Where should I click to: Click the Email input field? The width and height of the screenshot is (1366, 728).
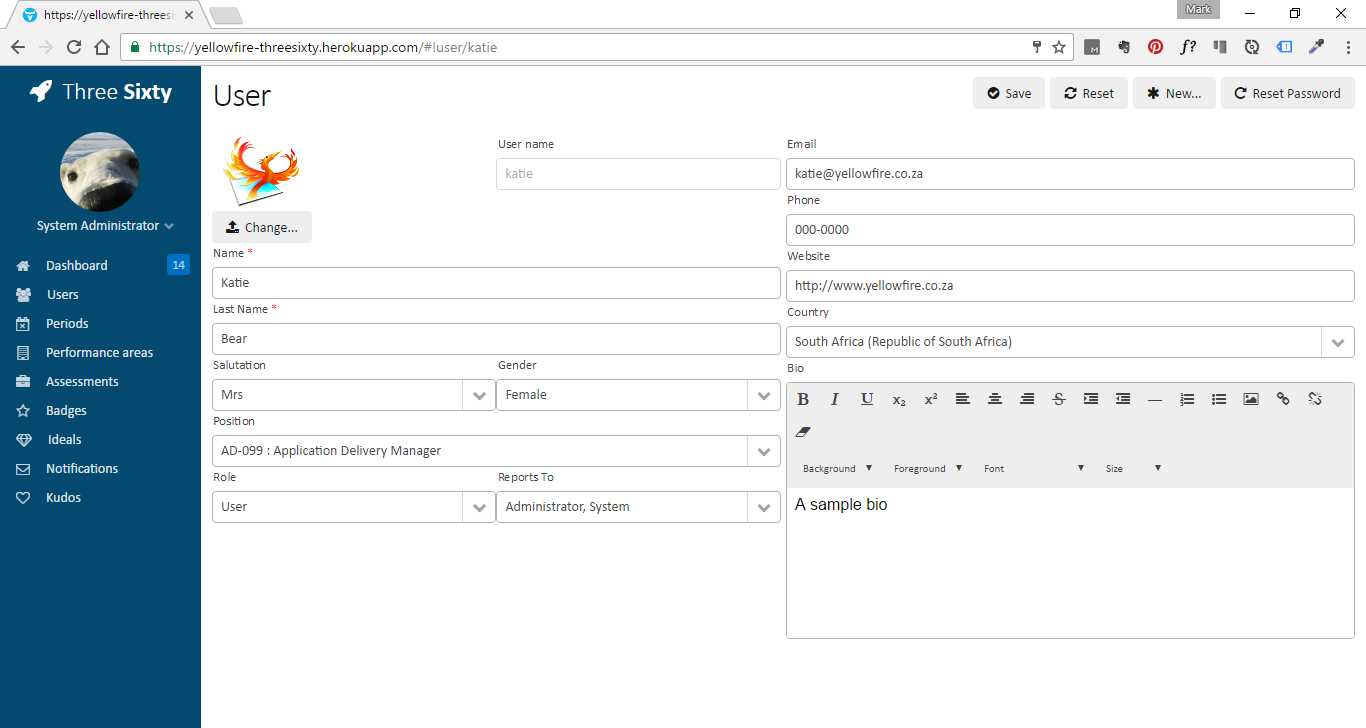(x=1070, y=174)
